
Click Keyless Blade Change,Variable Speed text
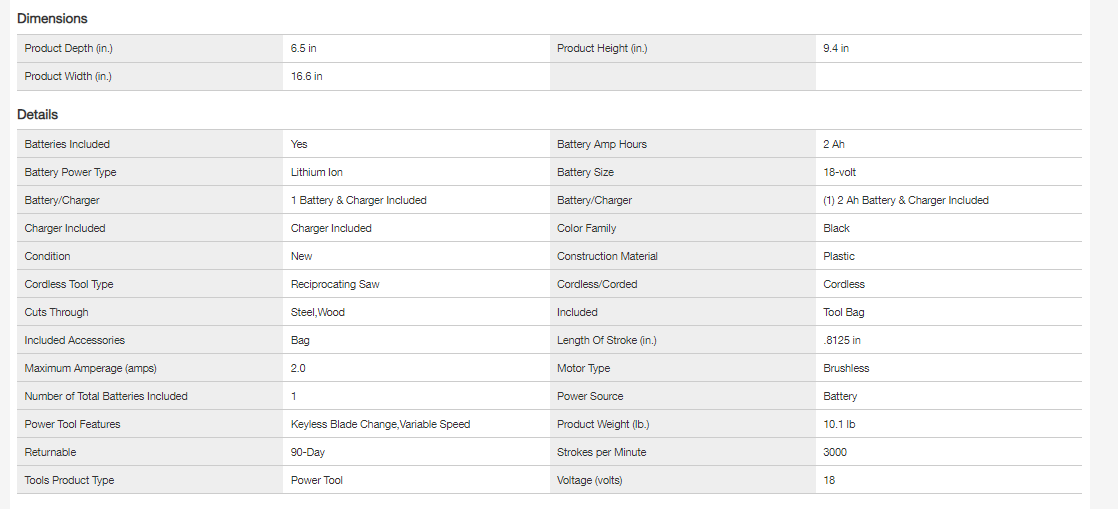(380, 424)
